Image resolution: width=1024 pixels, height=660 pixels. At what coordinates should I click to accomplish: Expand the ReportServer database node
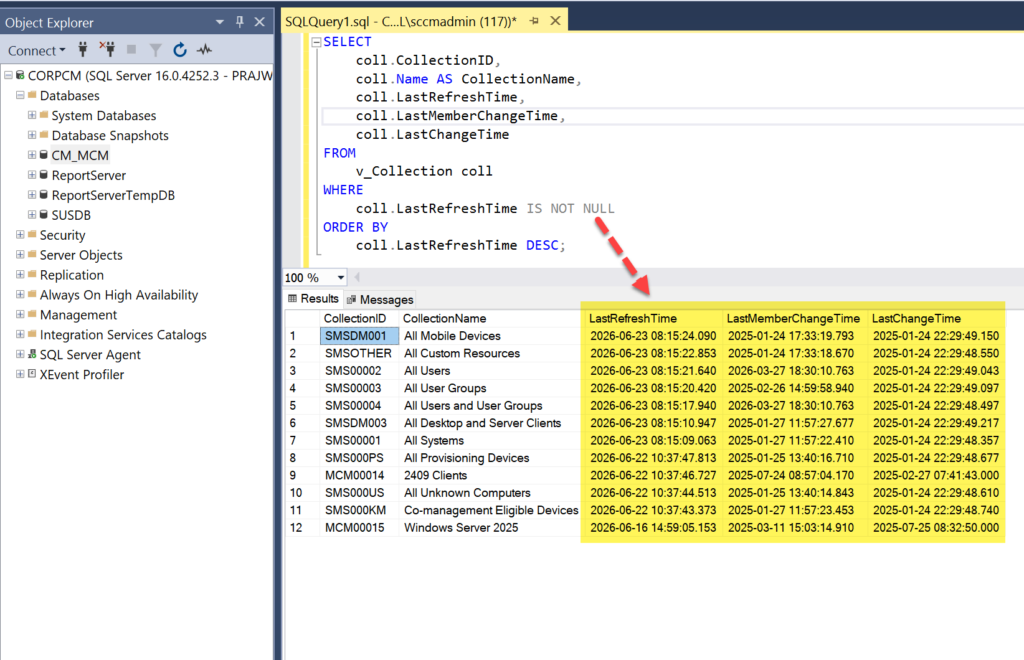point(31,175)
